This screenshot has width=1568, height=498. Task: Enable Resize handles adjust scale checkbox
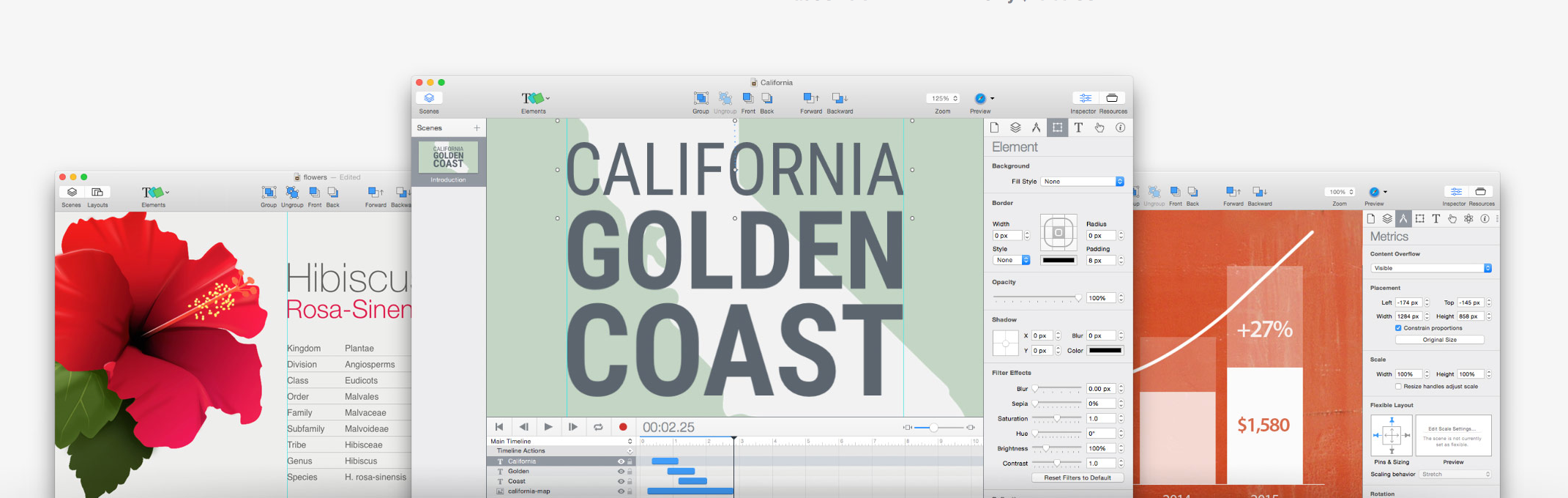1398,387
